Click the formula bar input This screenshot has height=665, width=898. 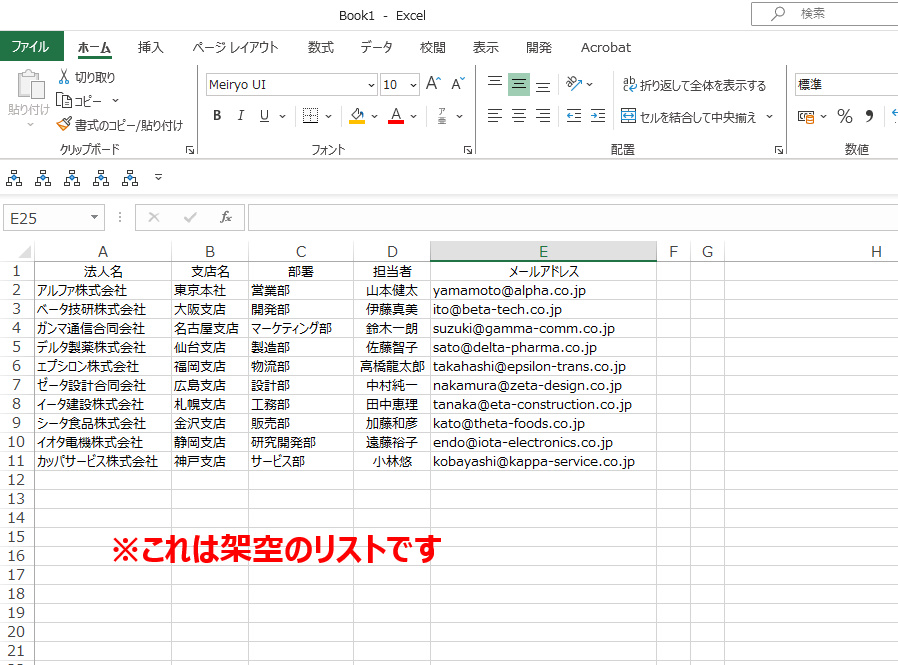pyautogui.click(x=573, y=218)
